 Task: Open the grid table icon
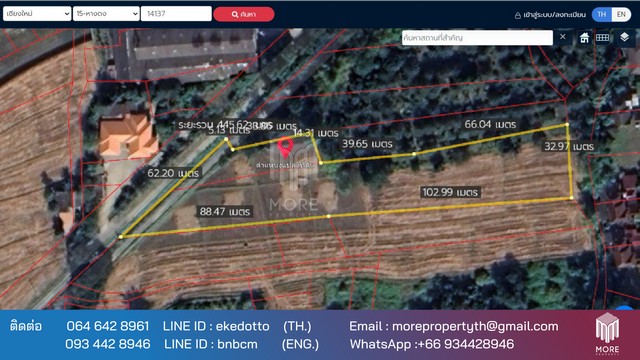point(602,38)
